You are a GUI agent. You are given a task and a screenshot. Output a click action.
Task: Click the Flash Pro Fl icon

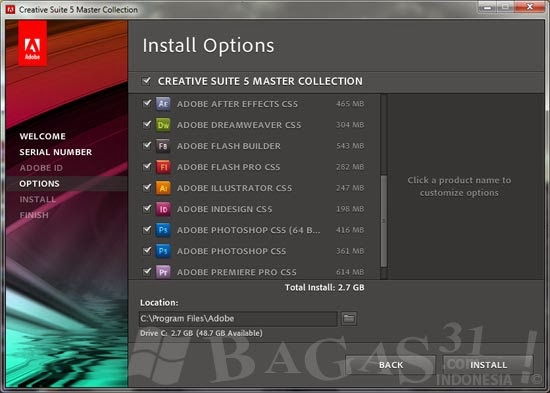[163, 167]
